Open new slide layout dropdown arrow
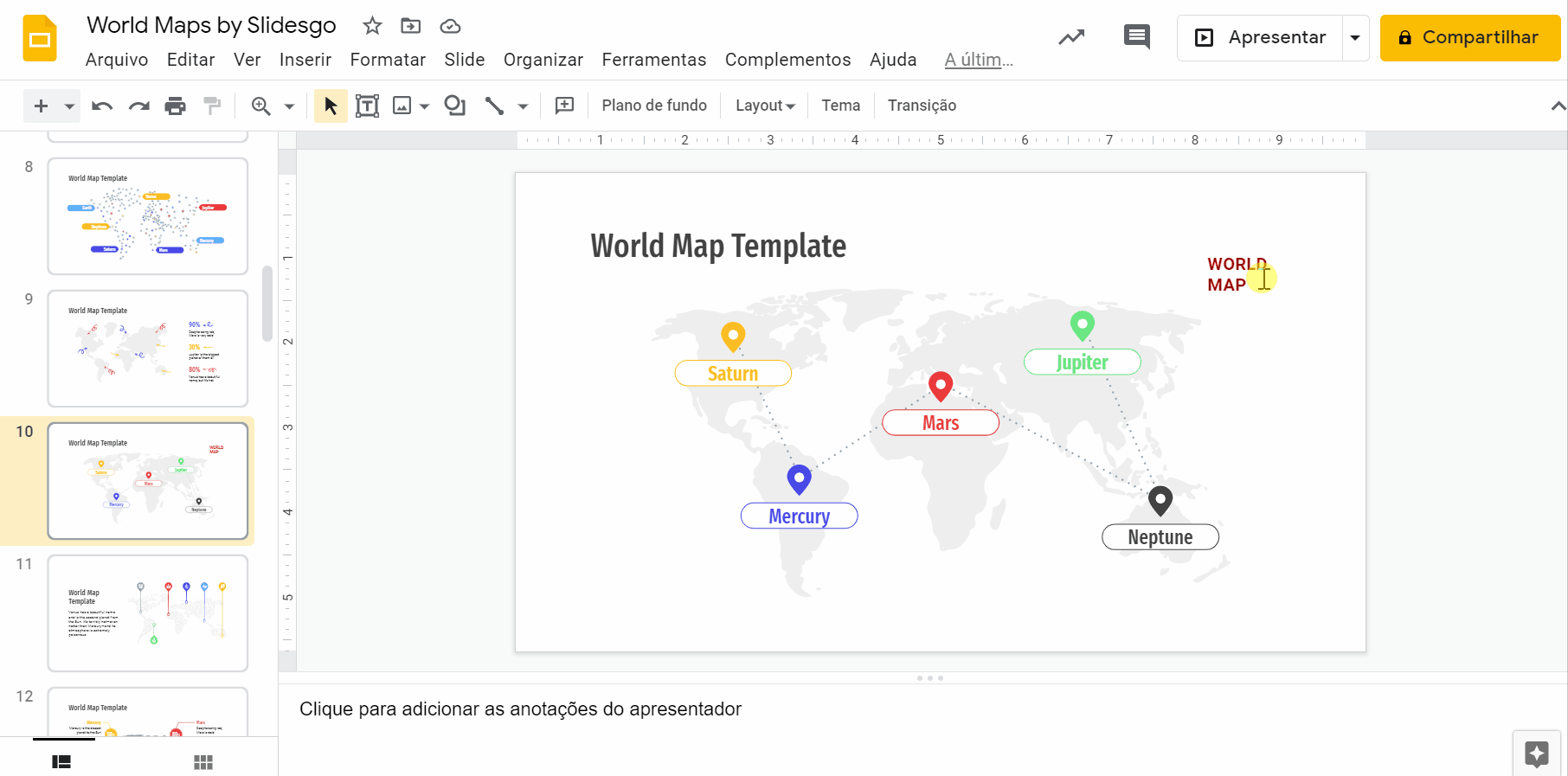 pos(70,106)
